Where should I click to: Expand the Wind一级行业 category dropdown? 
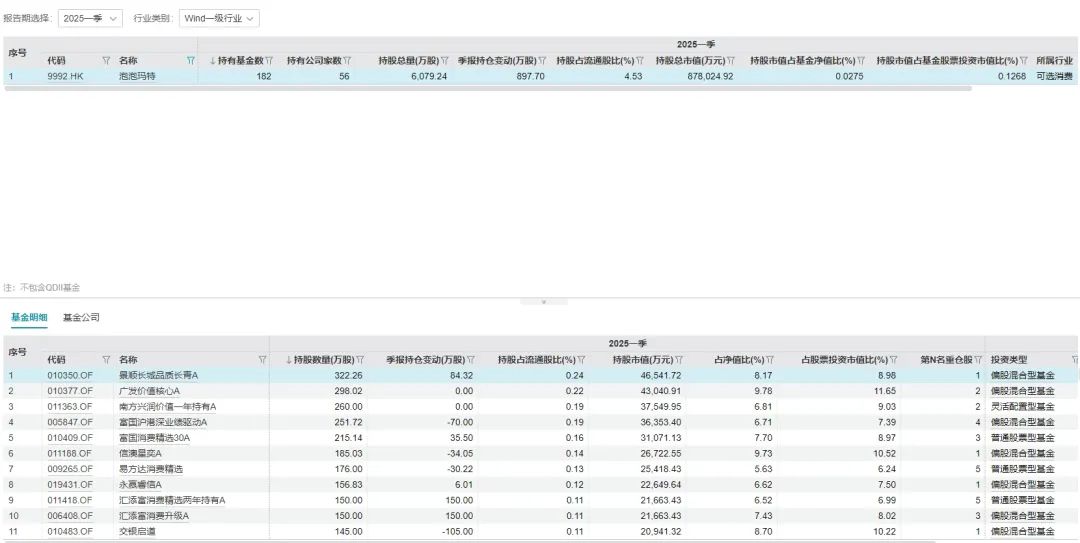click(219, 18)
